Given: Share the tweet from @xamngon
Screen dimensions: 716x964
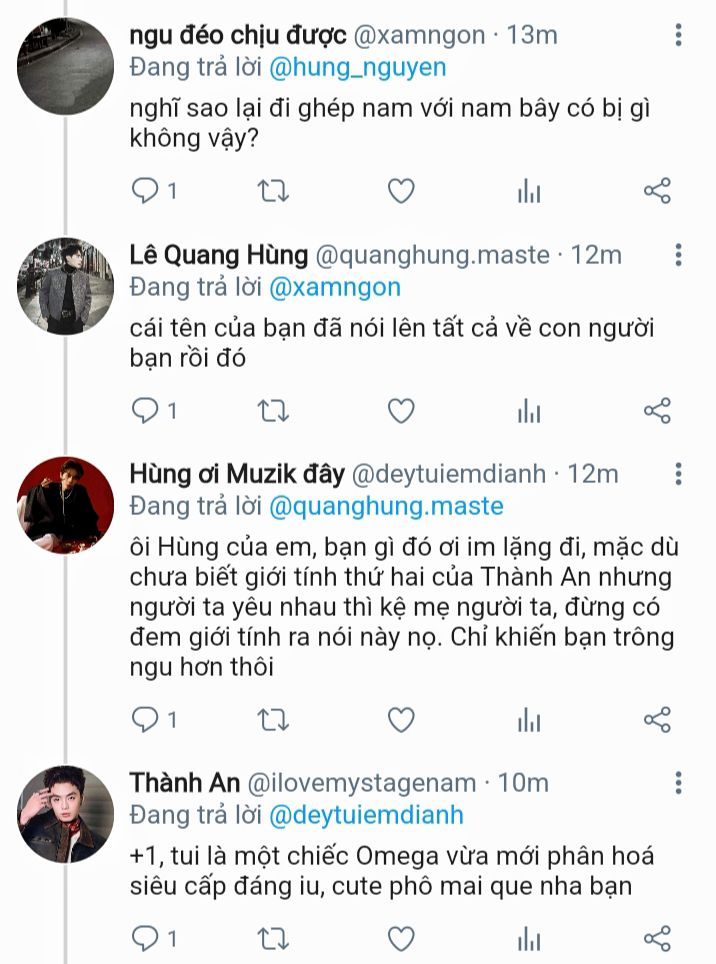Looking at the screenshot, I should click(x=657, y=190).
